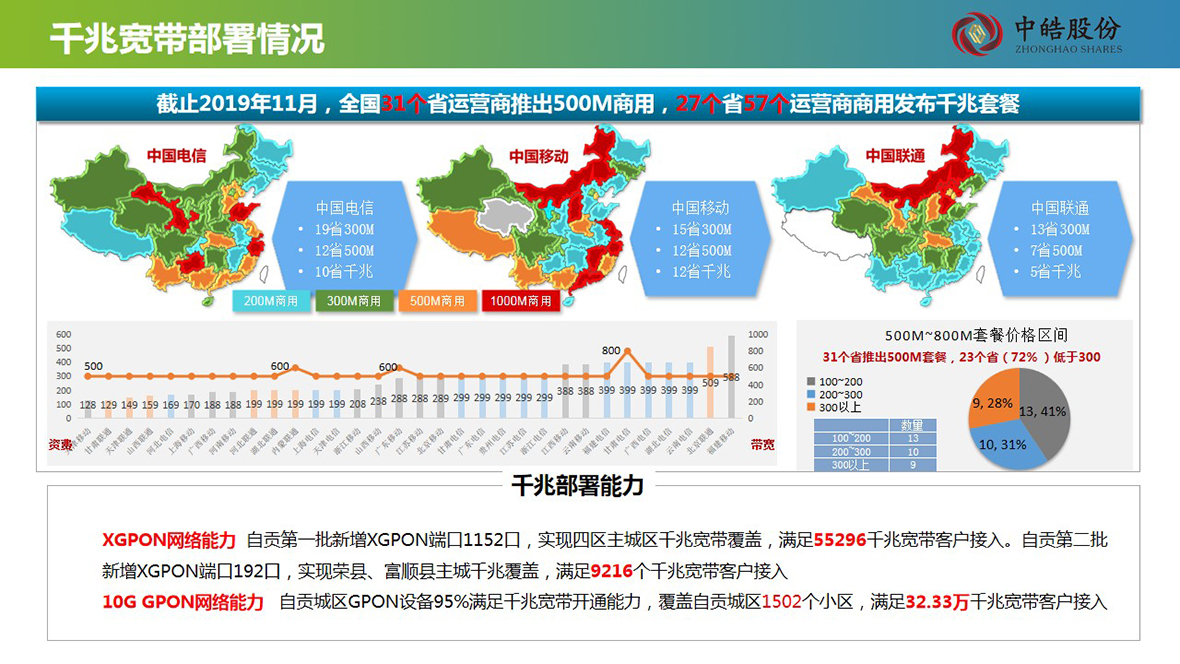Viewport: 1180px width, 664px height.
Task: Click the red figure 32.33万
Action: [938, 602]
